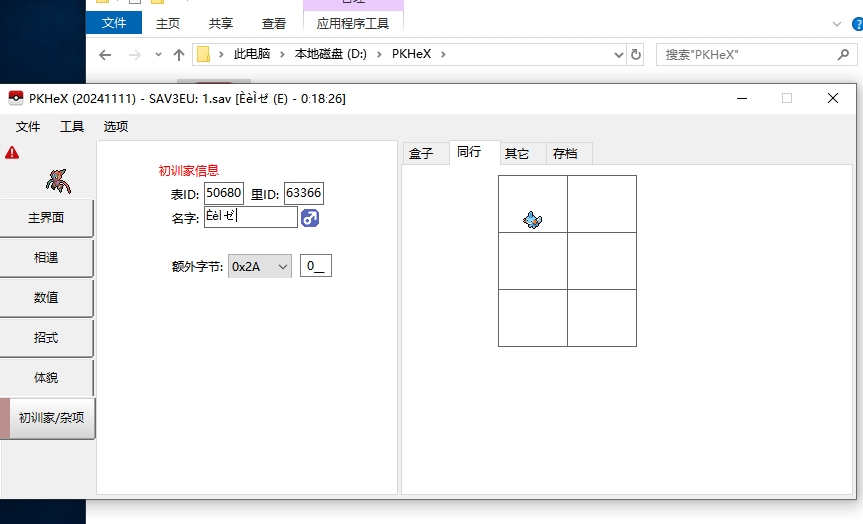The width and height of the screenshot is (863, 524).
Task: Open the 主页 ribbon tab in Explorer
Action: [168, 24]
